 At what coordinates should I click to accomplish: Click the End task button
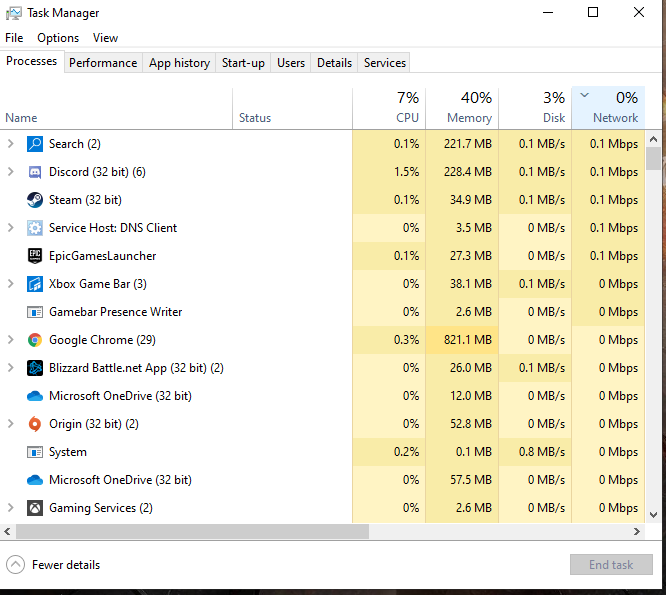click(x=611, y=565)
